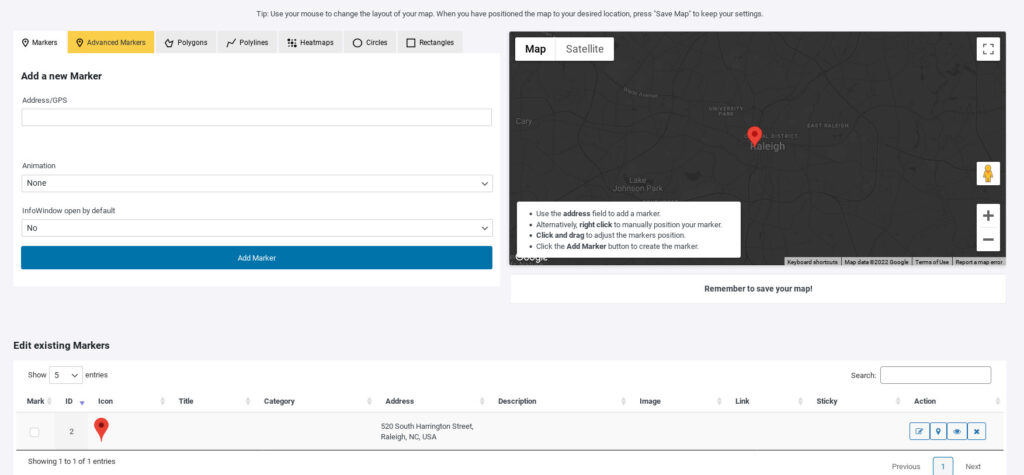The image size is (1024, 475).
Task: Switch map to Satellite view
Action: point(585,49)
